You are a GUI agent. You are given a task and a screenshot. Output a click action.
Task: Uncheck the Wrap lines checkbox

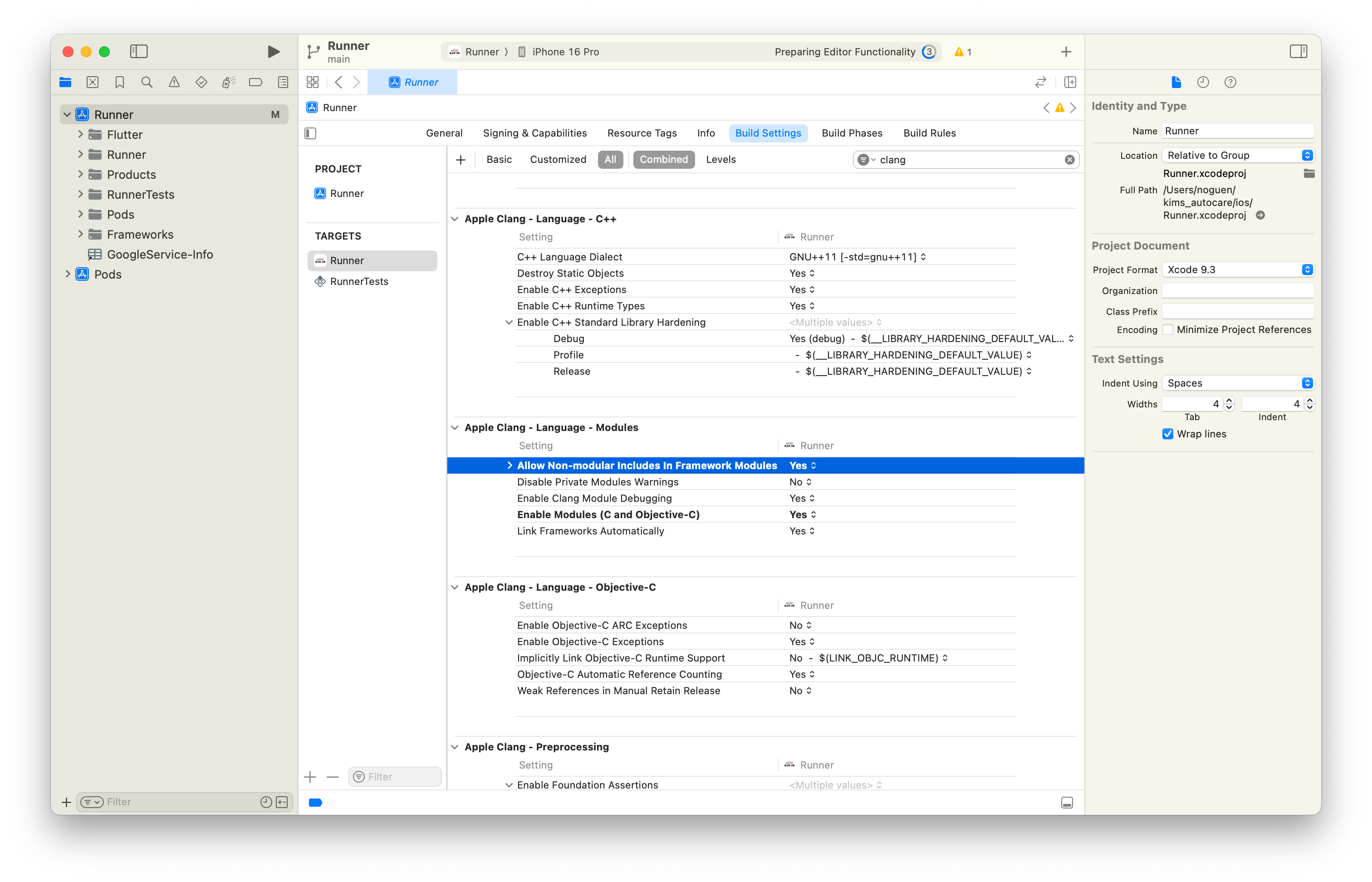click(1167, 434)
